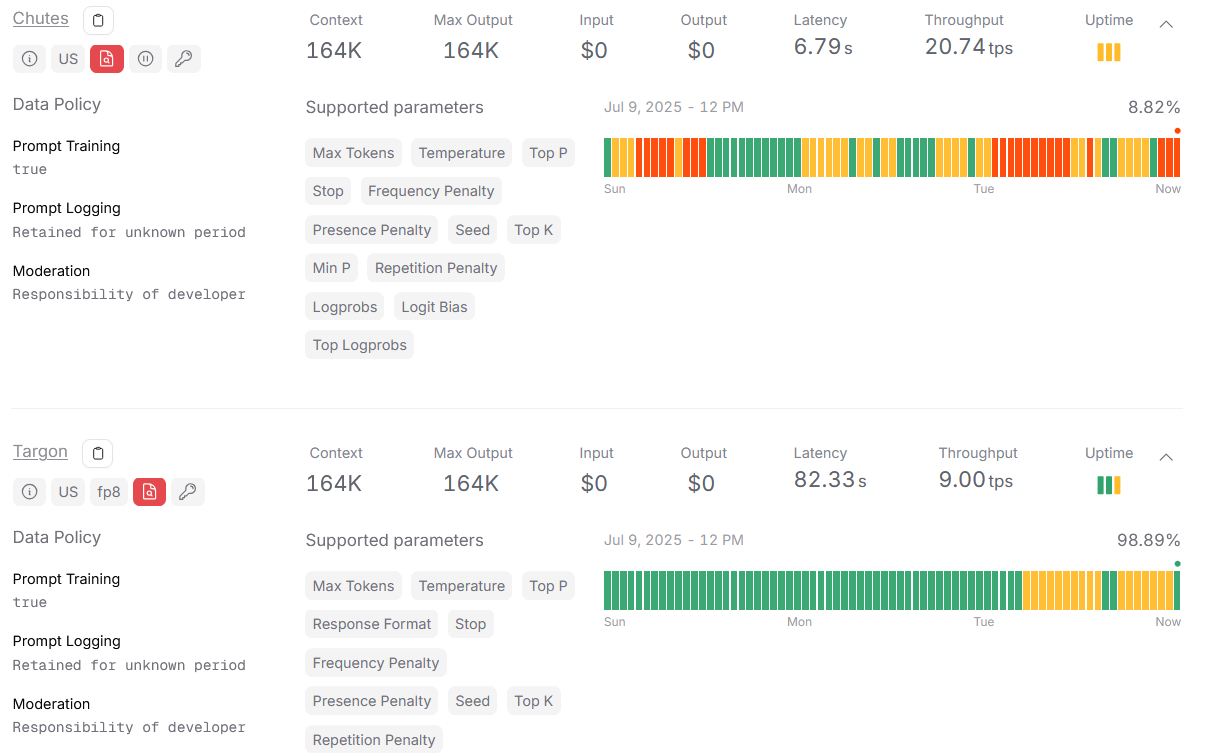
Task: Click the Top Logprobs parameter chip
Action: (360, 345)
